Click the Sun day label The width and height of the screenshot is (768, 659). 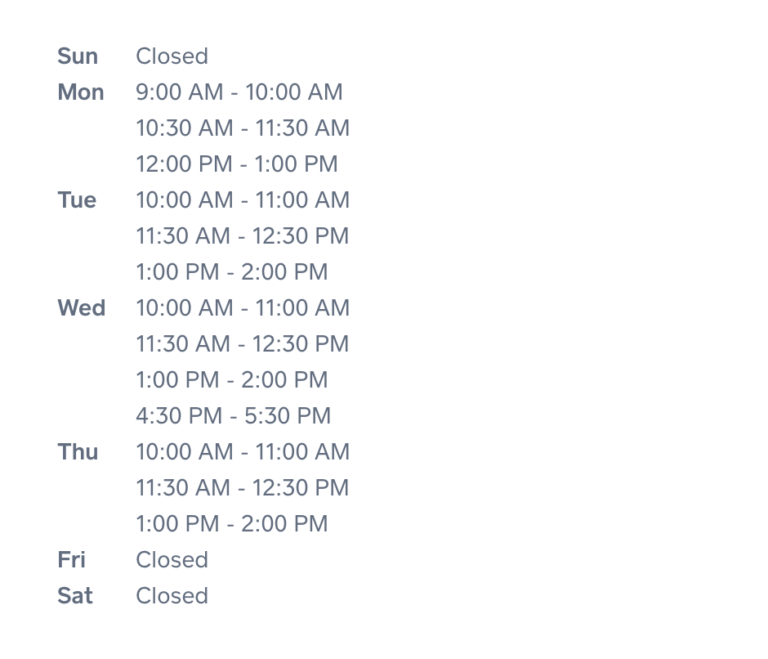[x=77, y=56]
